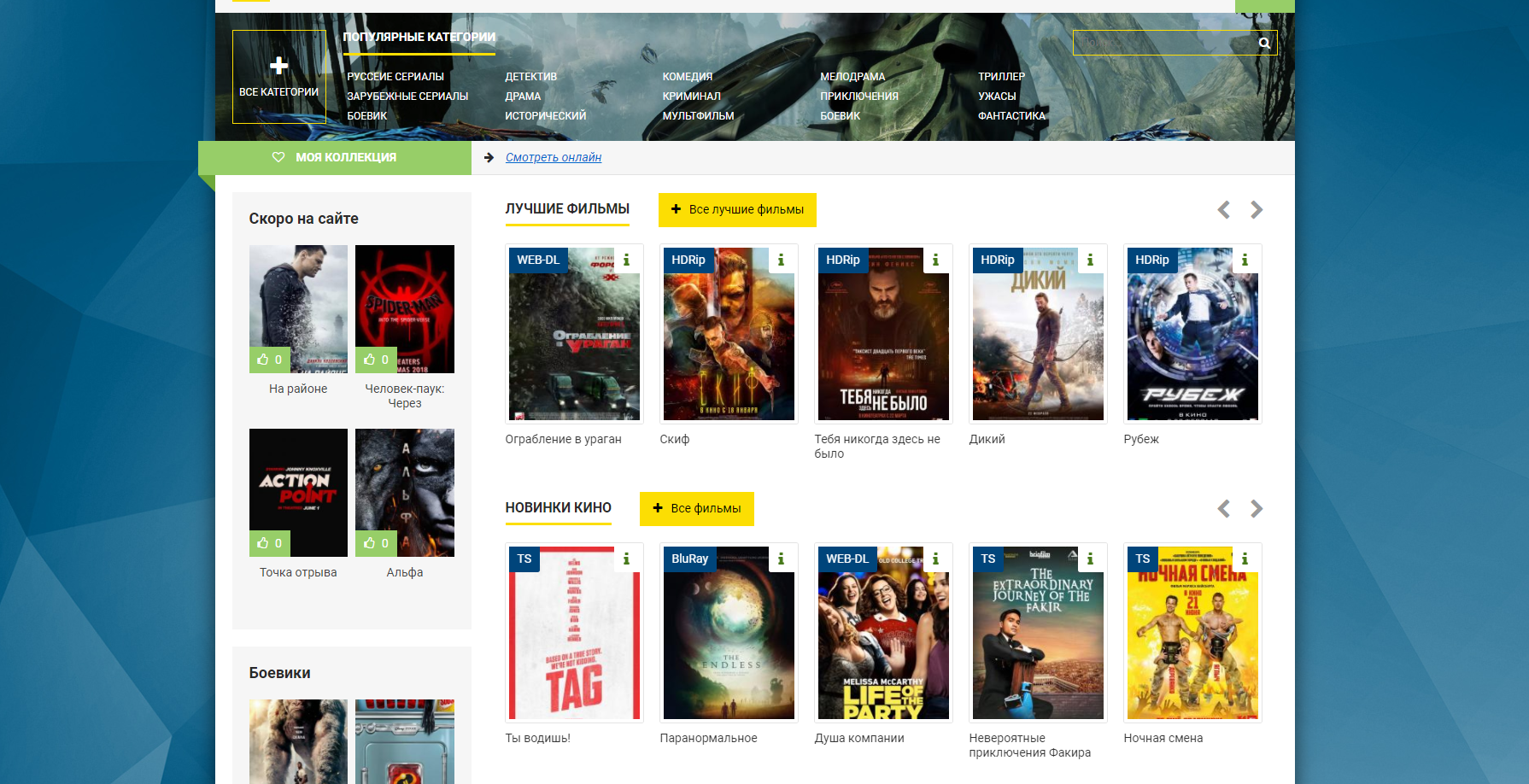
Task: Open Исторический category
Action: (x=546, y=116)
